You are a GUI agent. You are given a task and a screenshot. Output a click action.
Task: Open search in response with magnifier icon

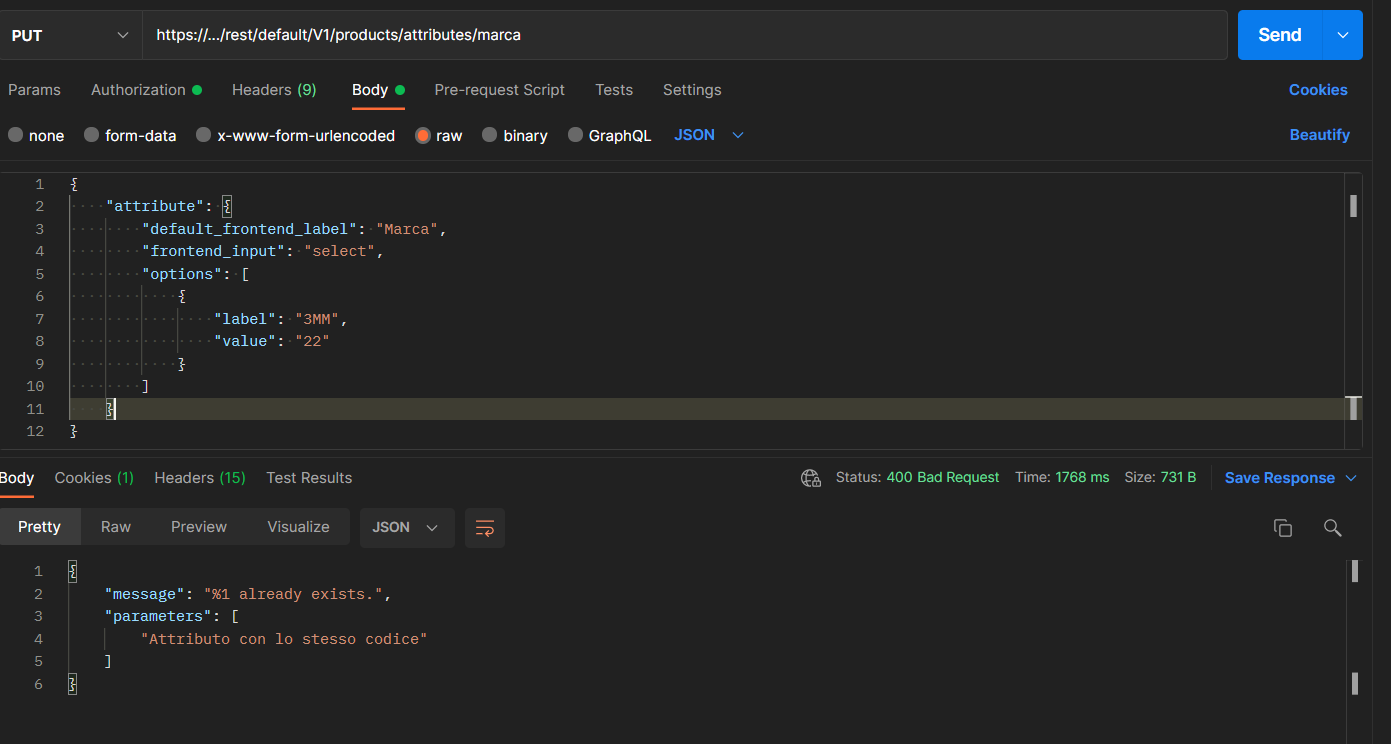click(x=1332, y=528)
